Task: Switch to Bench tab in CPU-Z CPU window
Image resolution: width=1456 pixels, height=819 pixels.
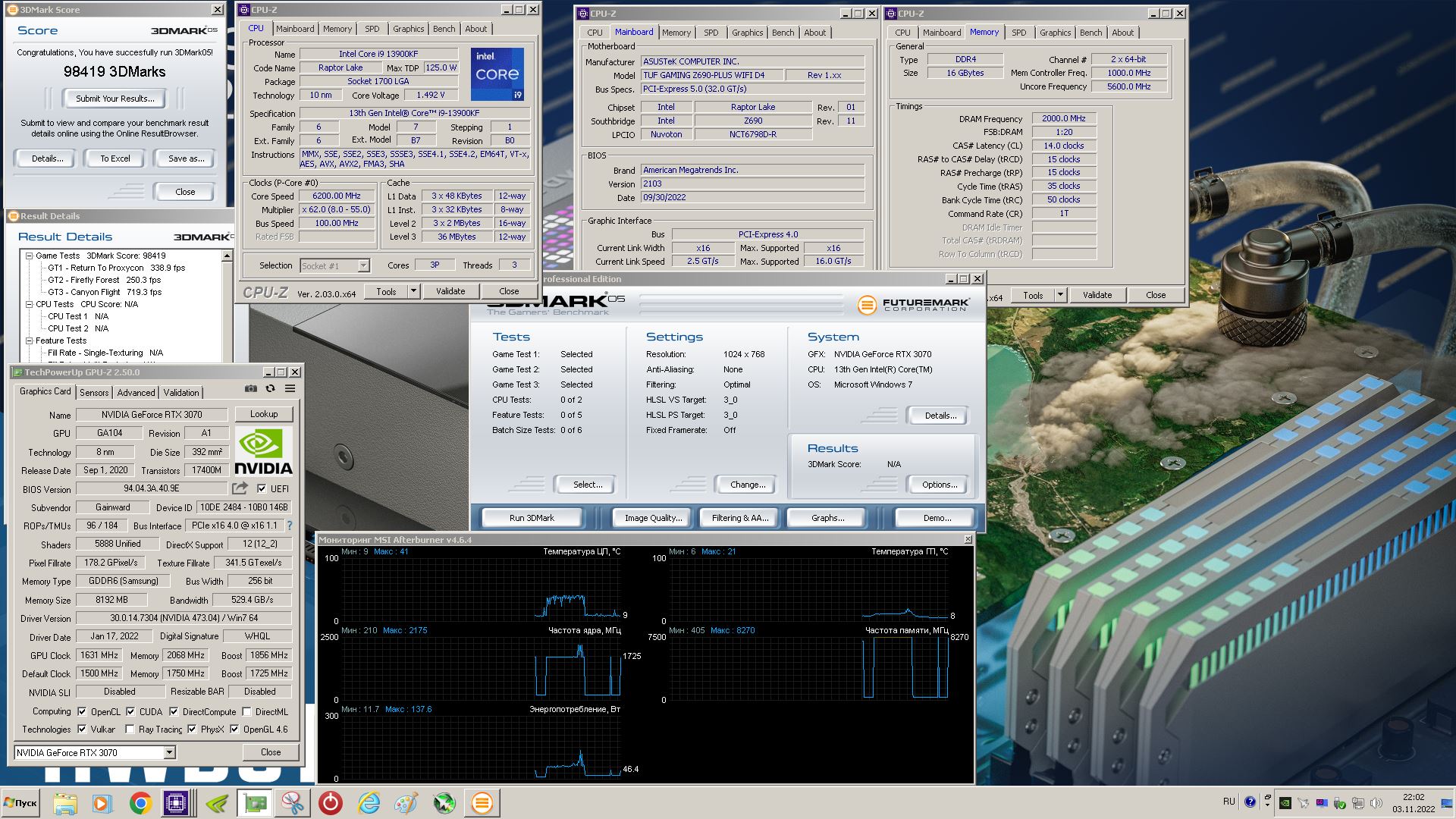Action: click(444, 29)
